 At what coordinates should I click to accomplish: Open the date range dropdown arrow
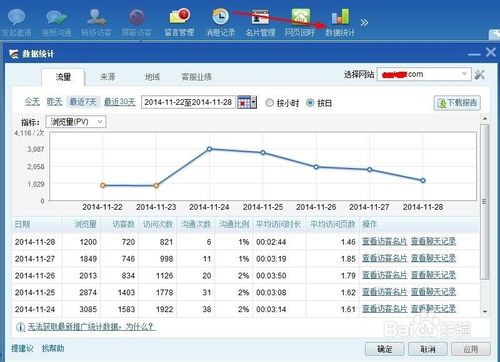tap(254, 102)
